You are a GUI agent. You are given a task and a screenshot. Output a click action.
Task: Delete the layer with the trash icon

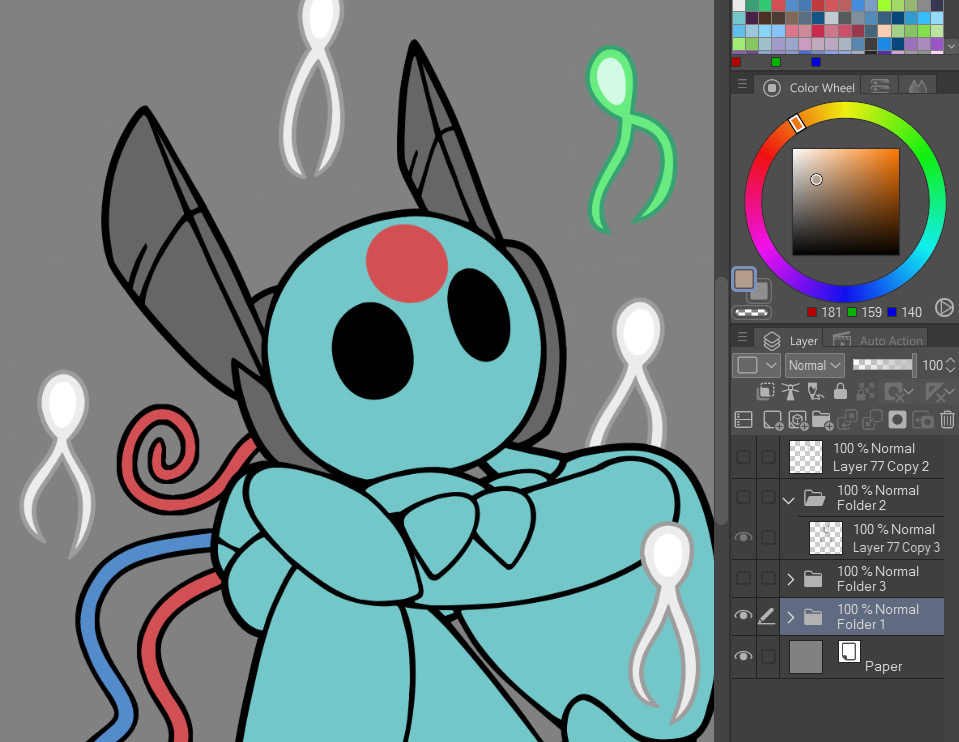click(948, 420)
